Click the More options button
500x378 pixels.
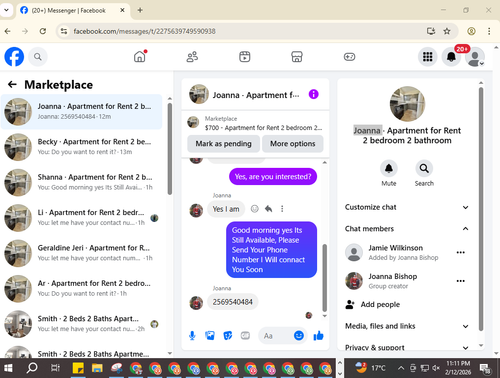293,144
